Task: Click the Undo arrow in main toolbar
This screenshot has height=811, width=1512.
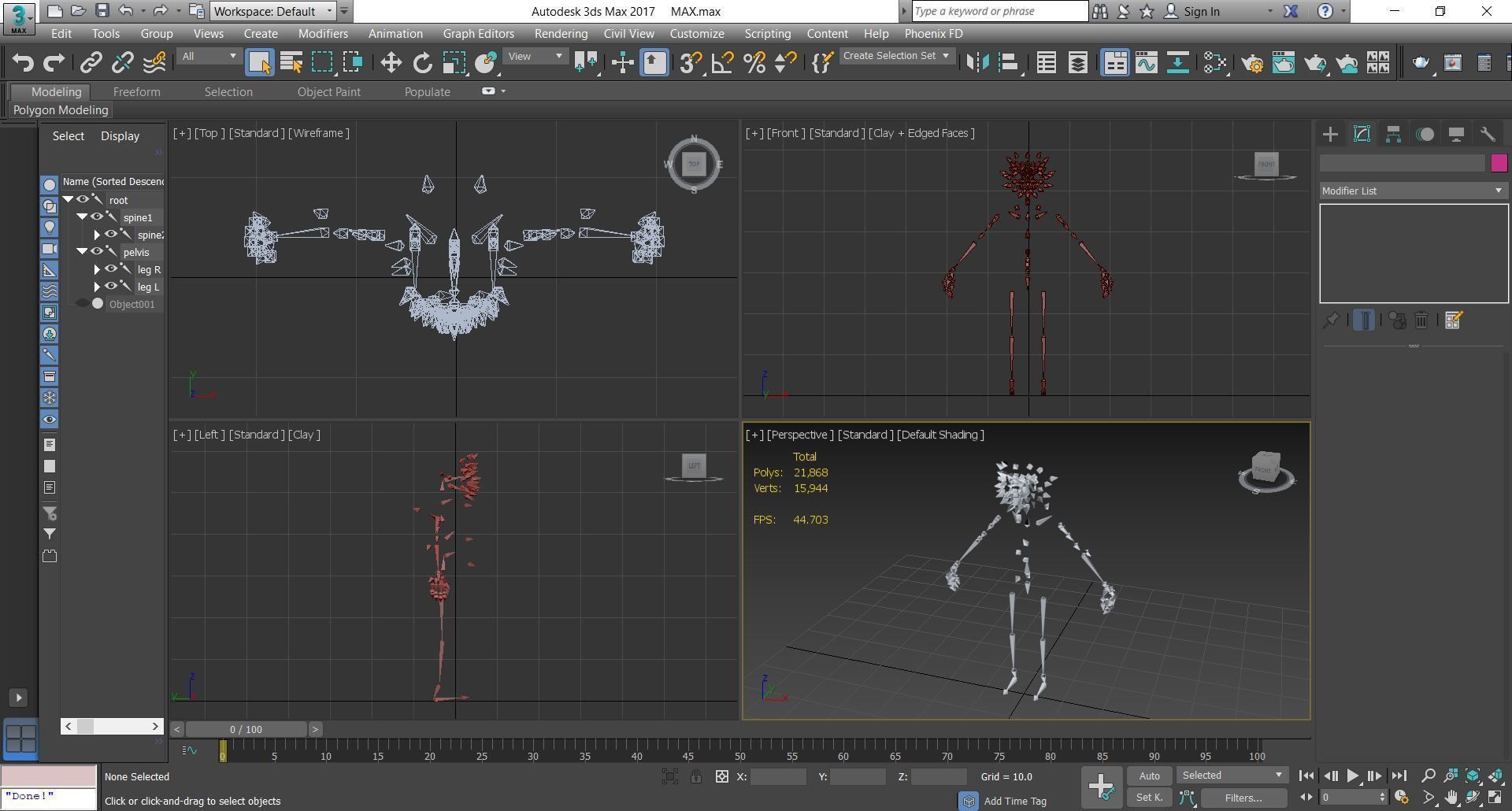Action: point(23,63)
